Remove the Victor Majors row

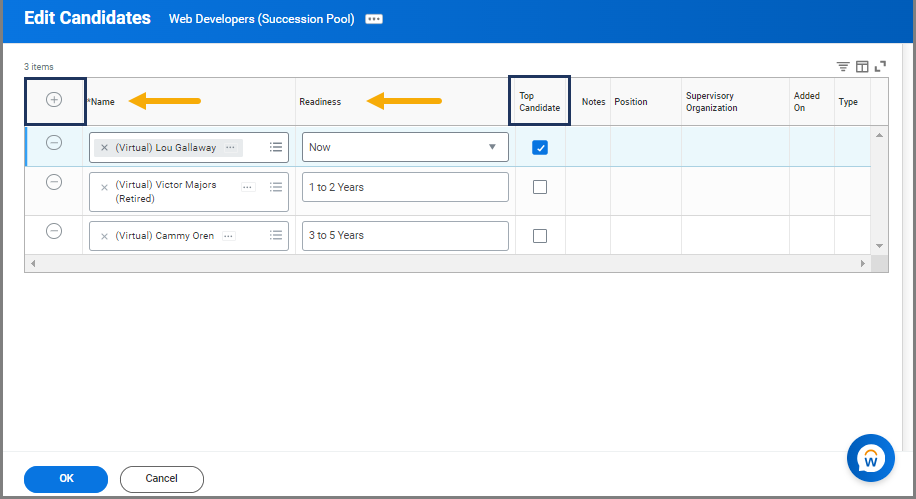click(54, 182)
